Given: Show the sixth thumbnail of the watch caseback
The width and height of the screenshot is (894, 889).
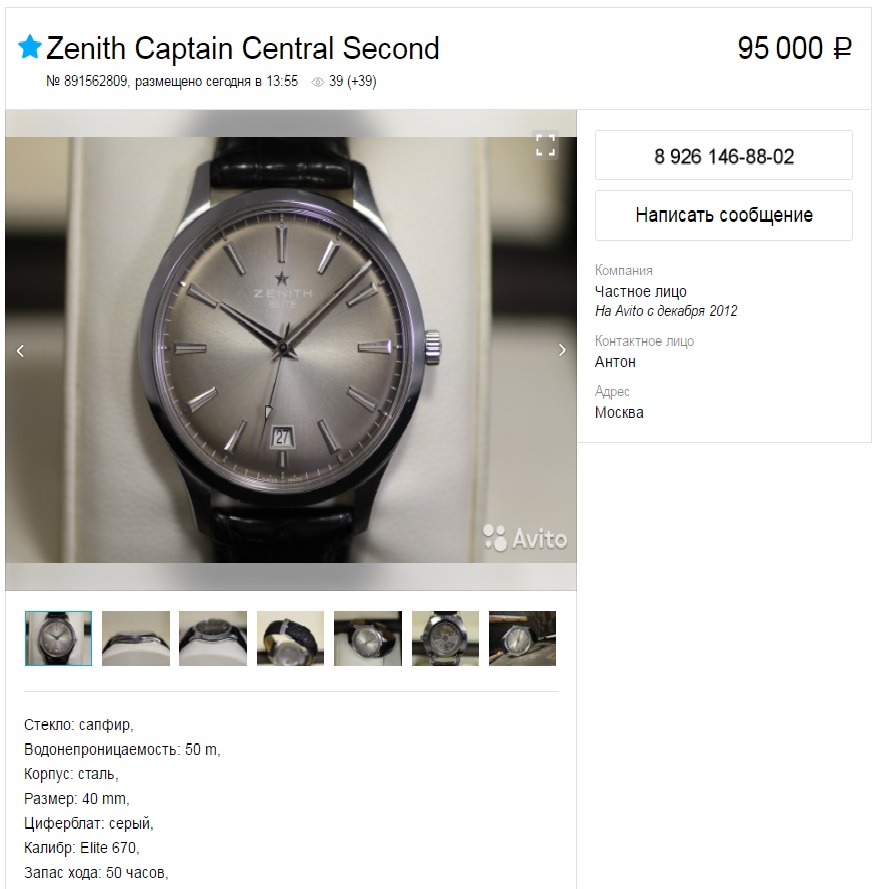Looking at the screenshot, I should pyautogui.click(x=445, y=638).
